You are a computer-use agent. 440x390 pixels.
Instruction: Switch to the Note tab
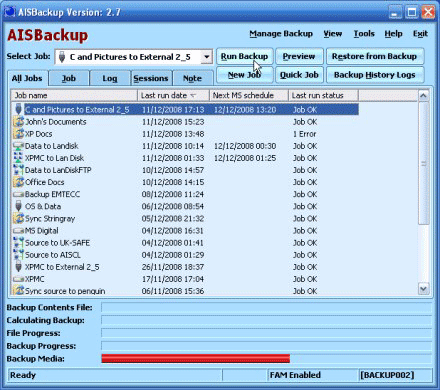click(192, 79)
